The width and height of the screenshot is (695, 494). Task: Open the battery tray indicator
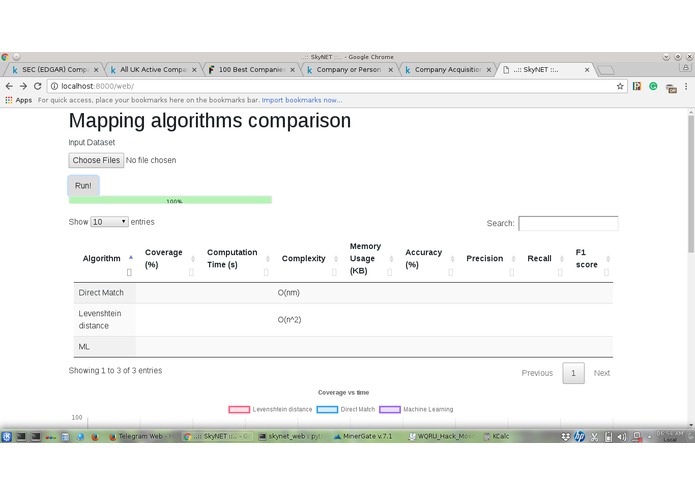click(x=609, y=437)
